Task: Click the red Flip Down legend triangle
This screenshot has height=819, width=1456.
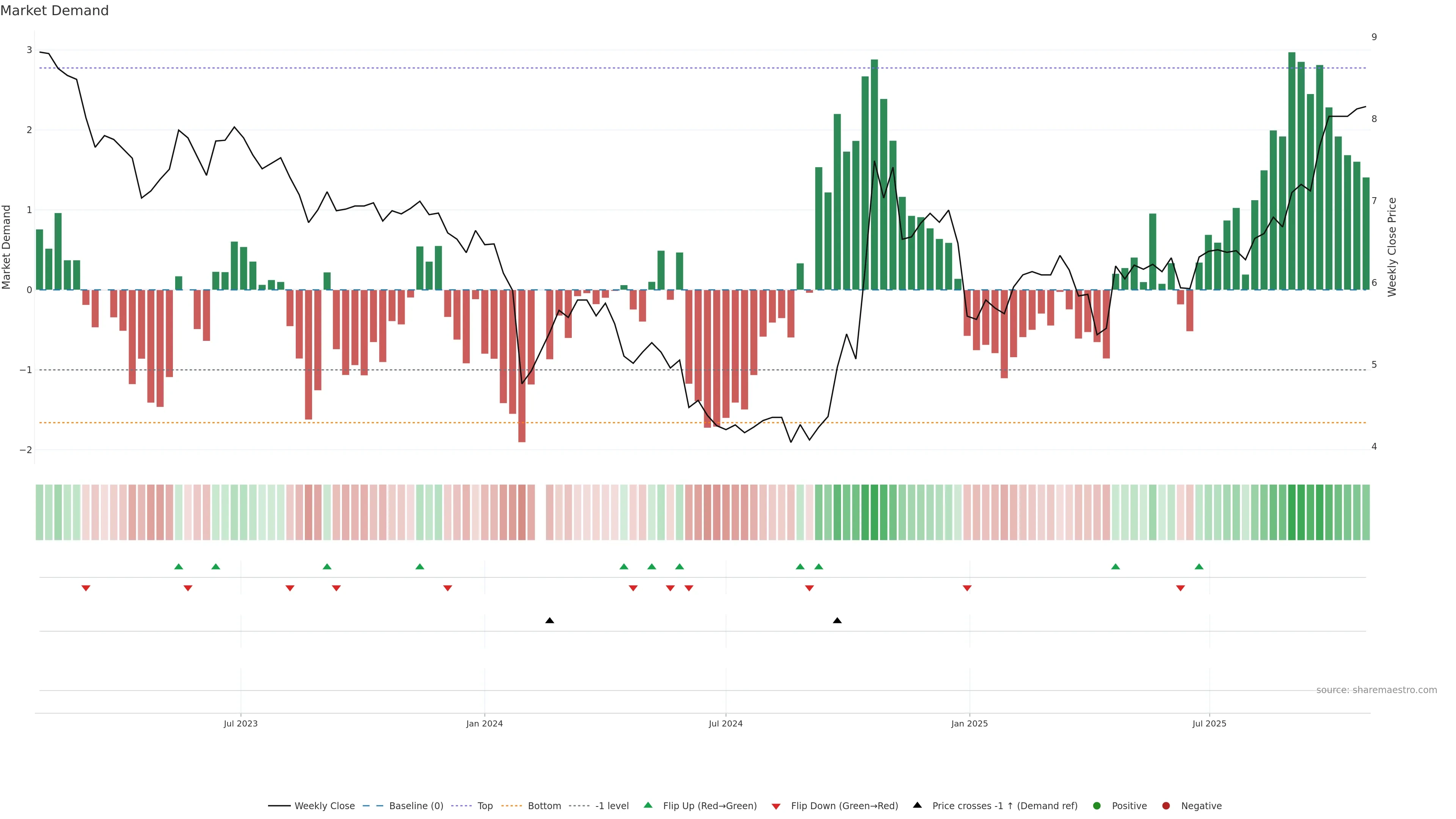Action: (776, 806)
